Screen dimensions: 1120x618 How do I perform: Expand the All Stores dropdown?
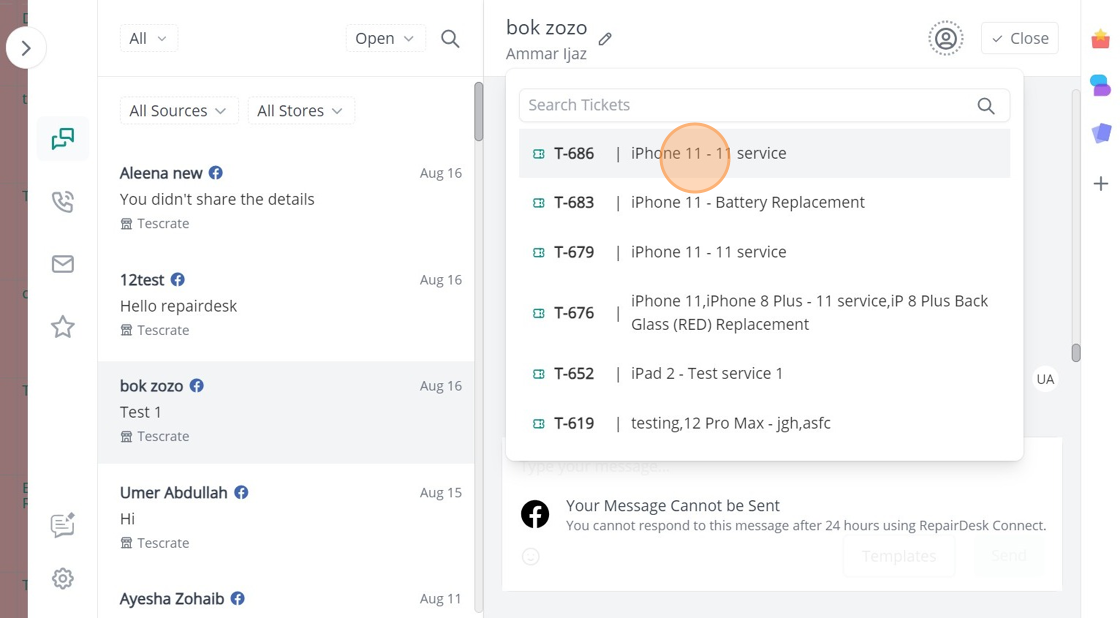click(x=301, y=111)
